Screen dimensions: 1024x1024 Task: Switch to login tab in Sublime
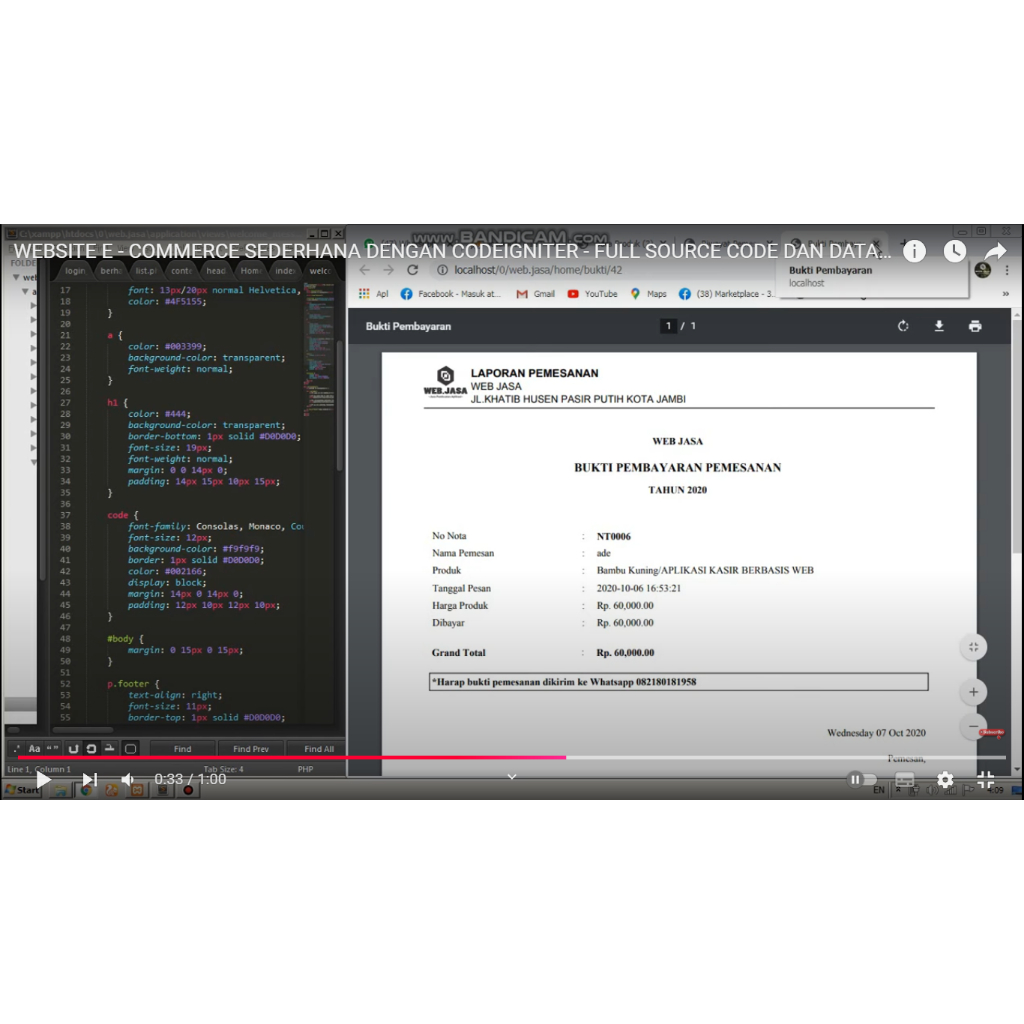(75, 270)
